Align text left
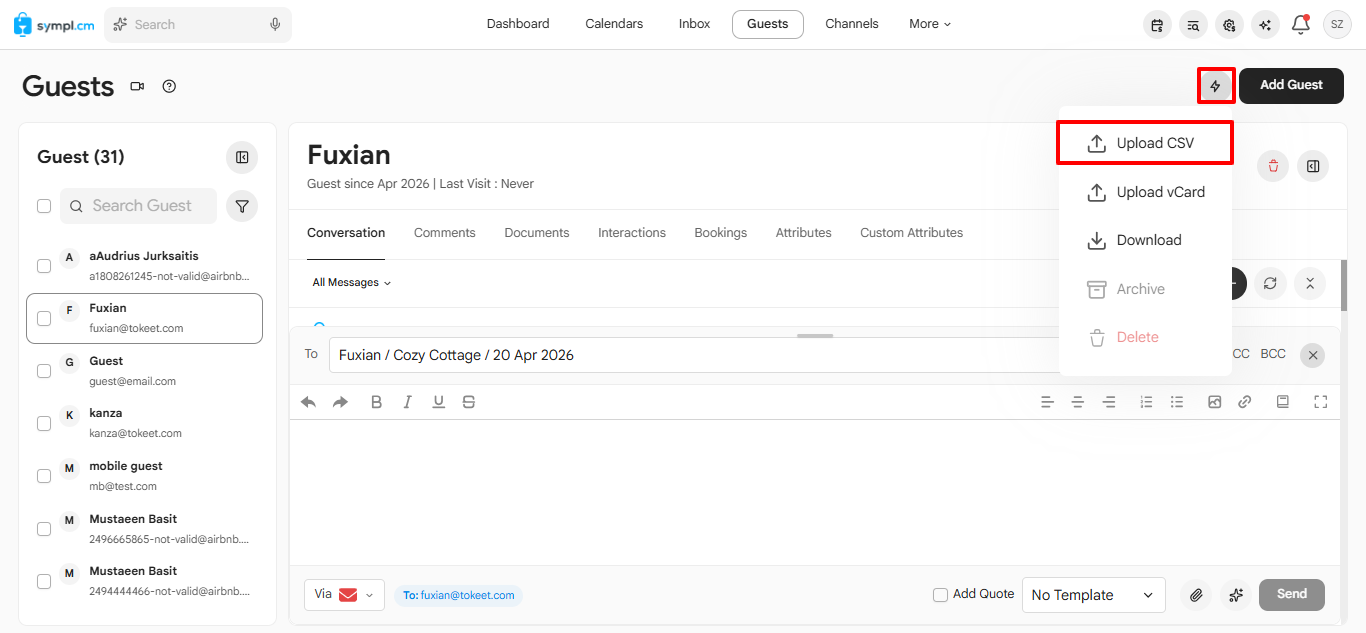 1047,402
